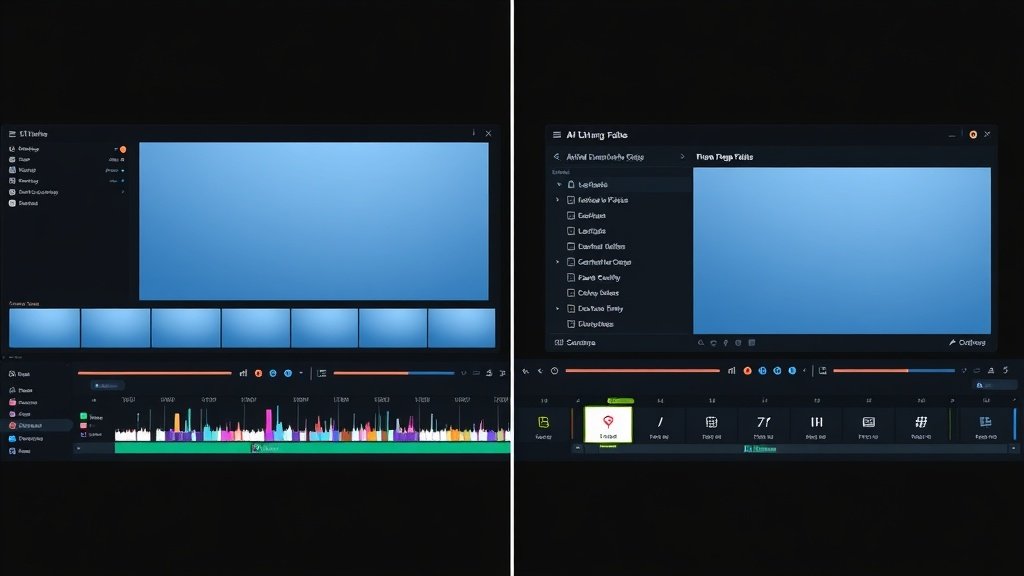Screen dimensions: 1024x576
Task: Adjust the long orange slider in right toolbar
Action: (x=643, y=370)
